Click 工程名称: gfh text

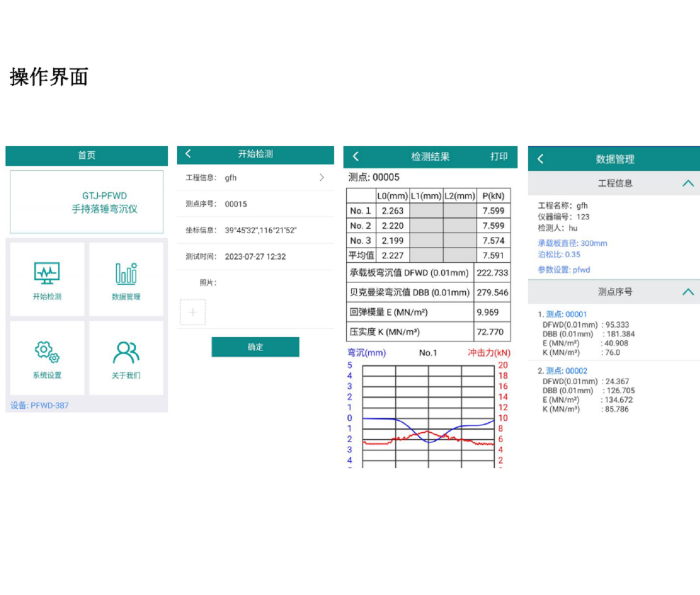click(562, 206)
